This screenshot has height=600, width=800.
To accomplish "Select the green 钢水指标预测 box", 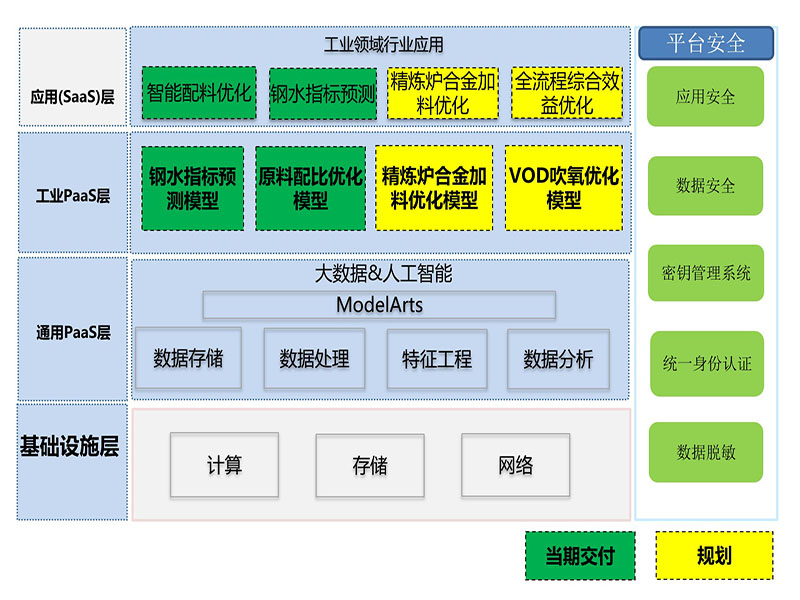I will (x=323, y=94).
